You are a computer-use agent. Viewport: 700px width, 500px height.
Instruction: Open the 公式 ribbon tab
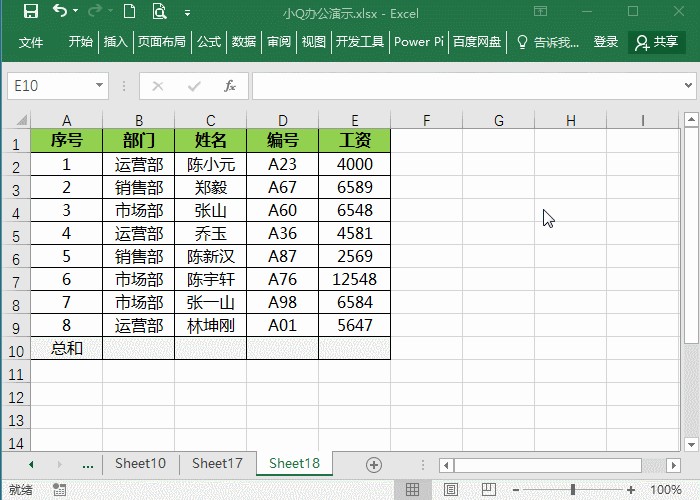coord(209,42)
